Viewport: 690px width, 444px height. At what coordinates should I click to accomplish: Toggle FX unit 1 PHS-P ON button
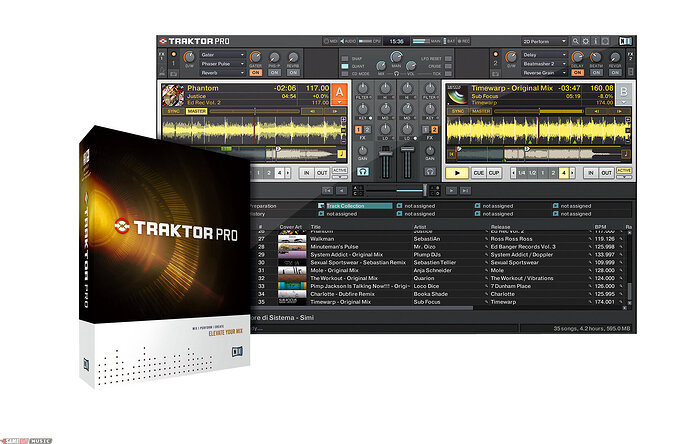[274, 73]
